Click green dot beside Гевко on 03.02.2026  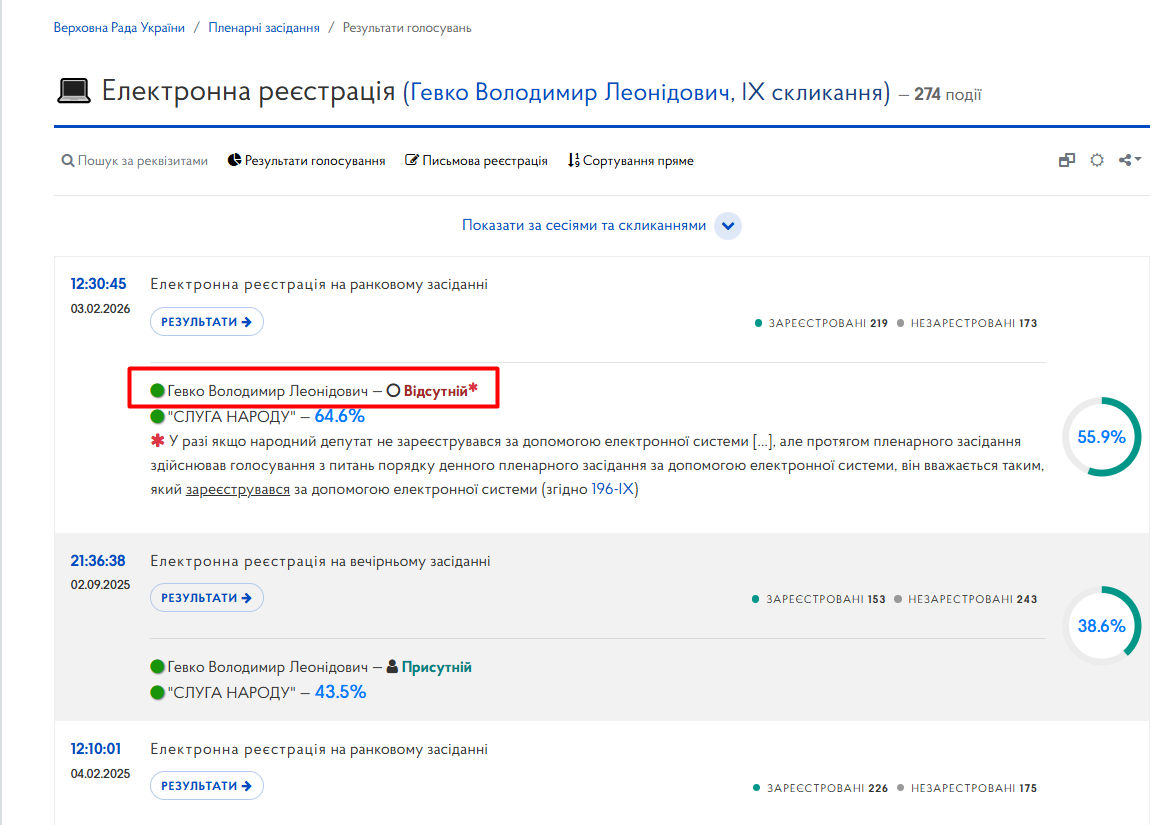pos(157,390)
